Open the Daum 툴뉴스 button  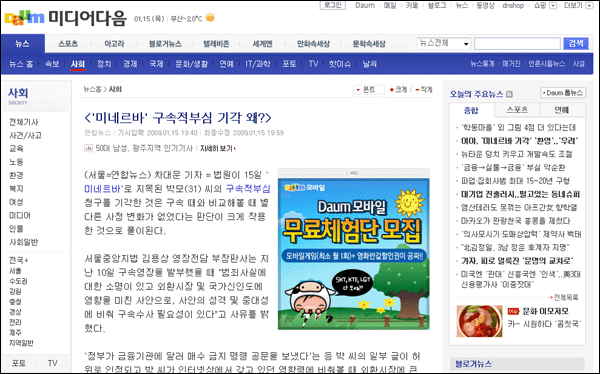(563, 93)
